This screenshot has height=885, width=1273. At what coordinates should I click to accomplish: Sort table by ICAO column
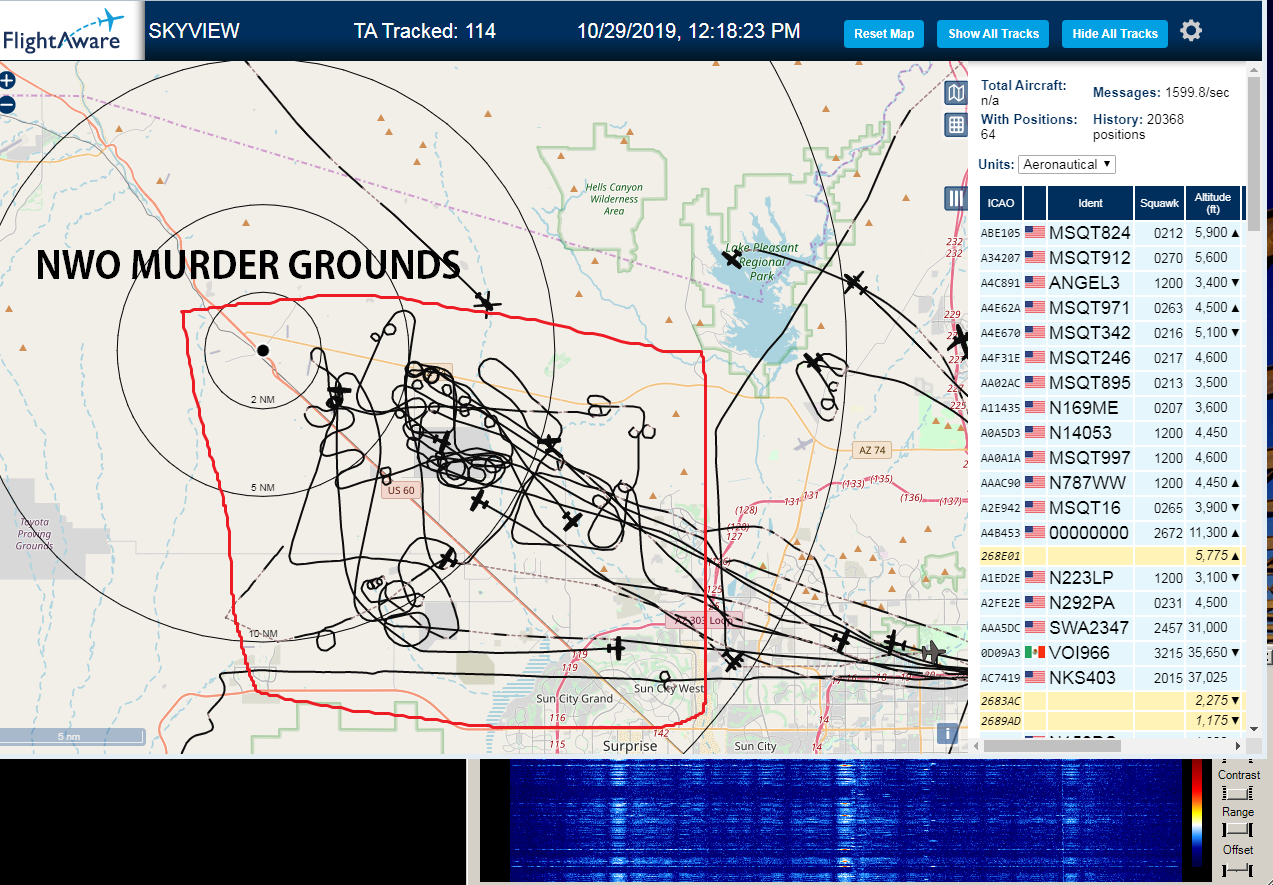1001,203
